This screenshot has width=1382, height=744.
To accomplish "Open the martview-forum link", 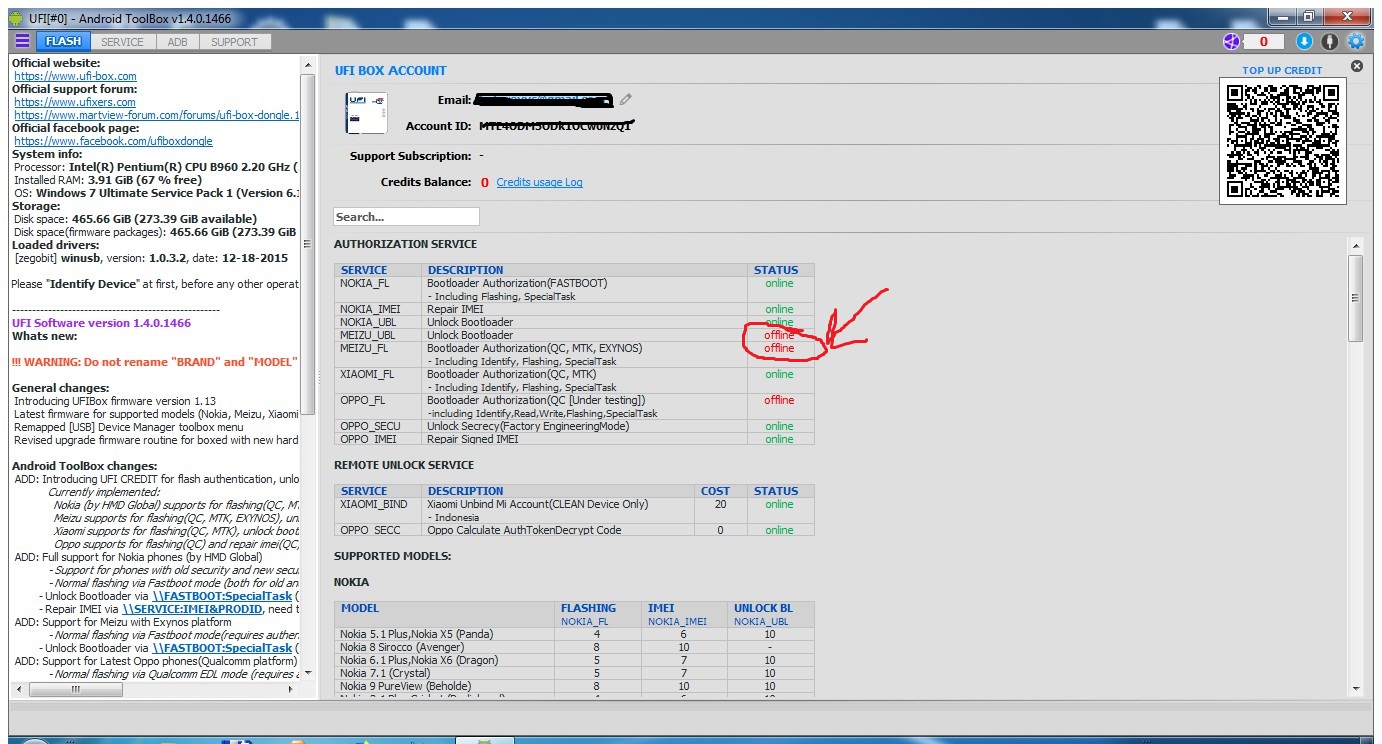I will tap(157, 115).
